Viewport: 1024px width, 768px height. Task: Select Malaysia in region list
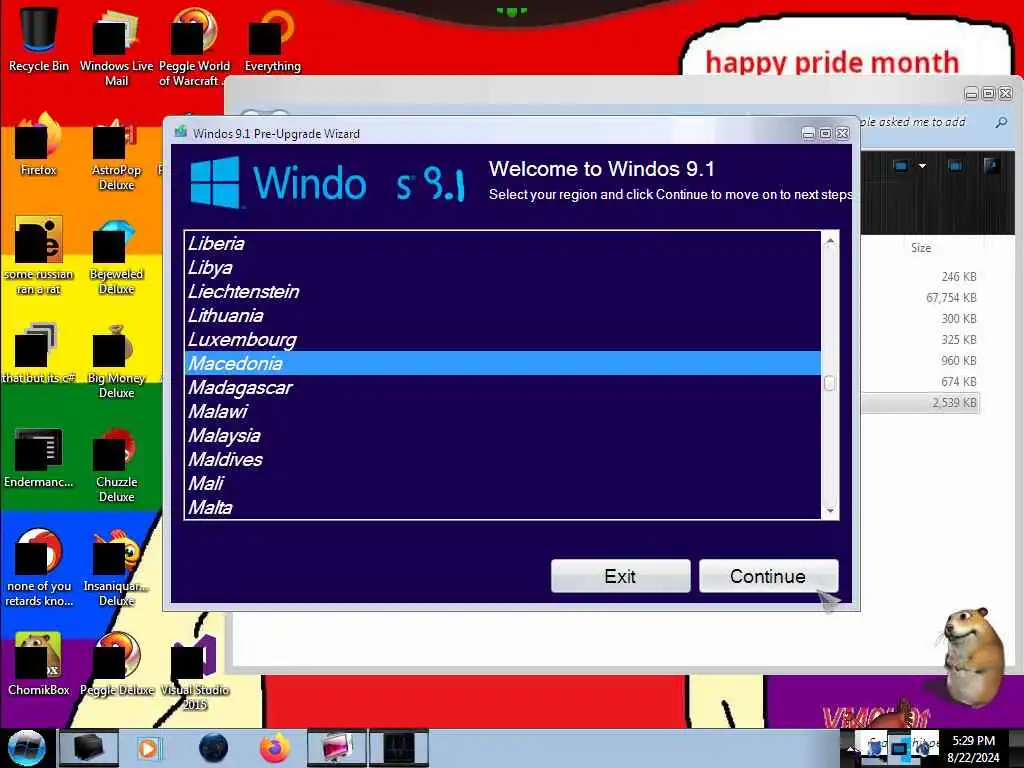[502, 435]
